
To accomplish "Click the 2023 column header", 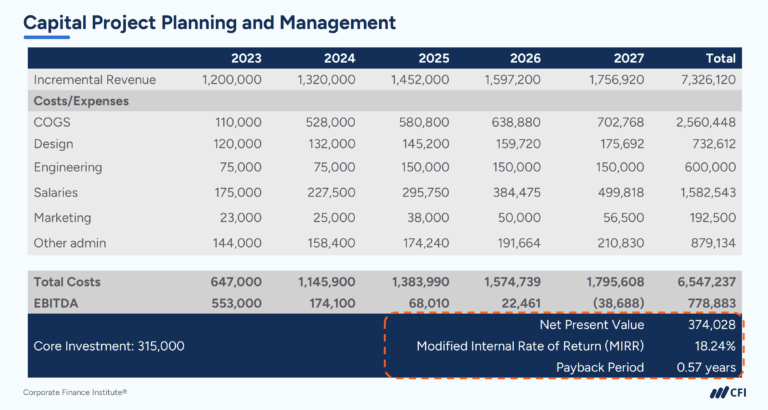I will pos(246,58).
